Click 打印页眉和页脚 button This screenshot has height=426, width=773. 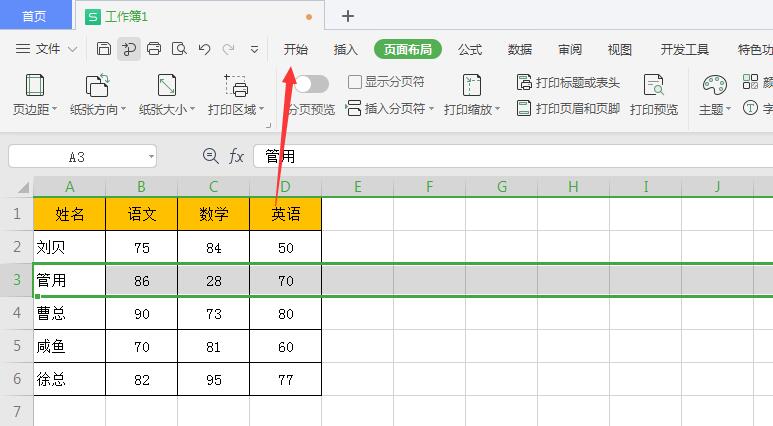(568, 108)
